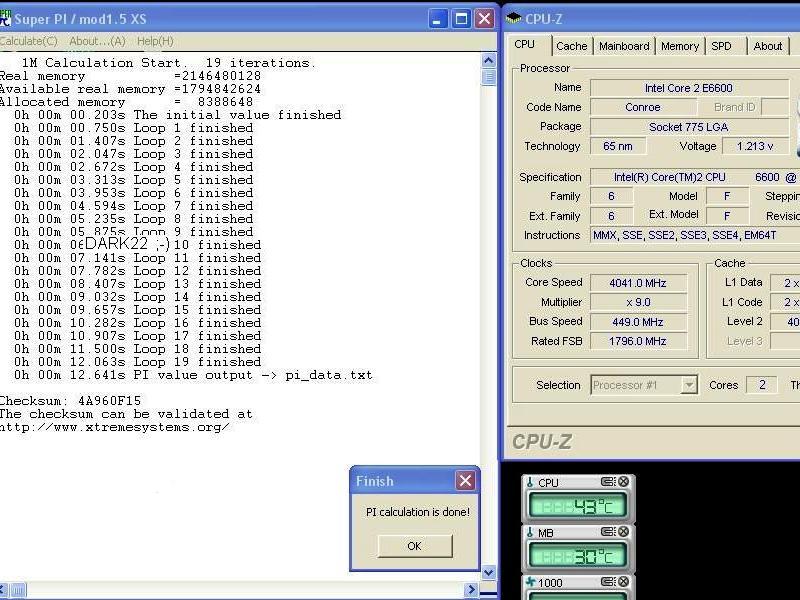Click the vertical scrollbar up arrow in Super PI

[x=488, y=60]
